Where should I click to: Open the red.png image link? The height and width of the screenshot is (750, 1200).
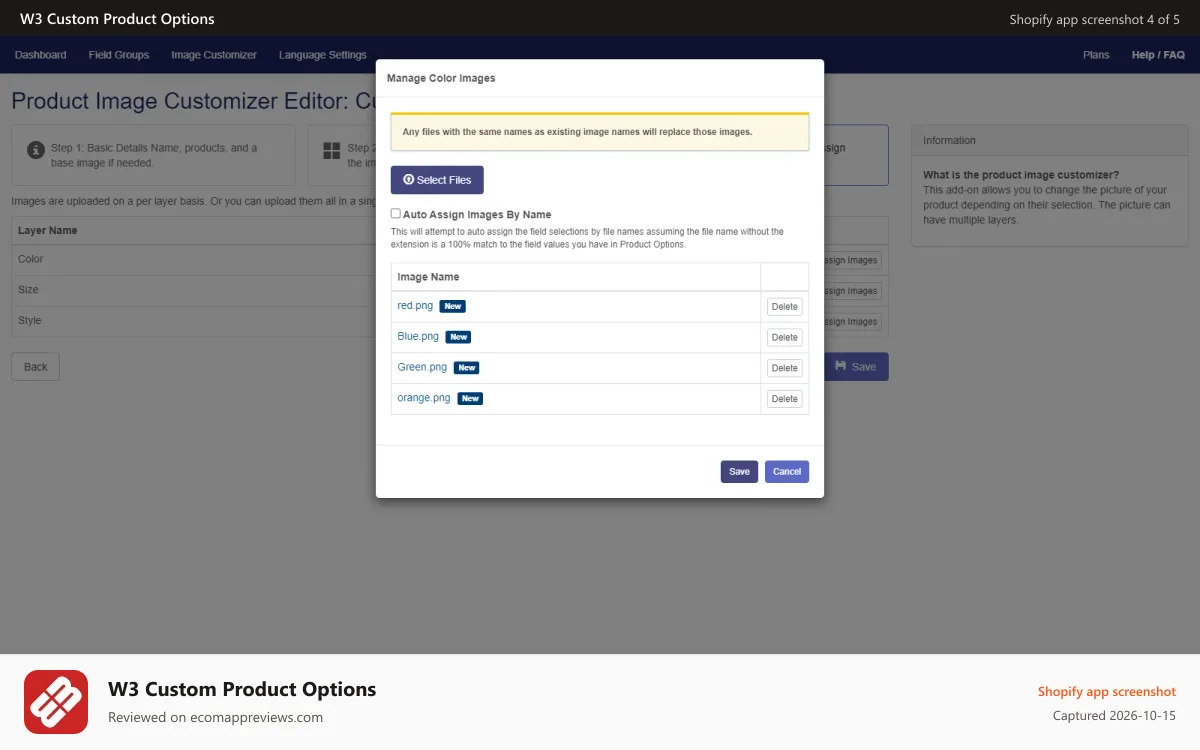tap(415, 306)
